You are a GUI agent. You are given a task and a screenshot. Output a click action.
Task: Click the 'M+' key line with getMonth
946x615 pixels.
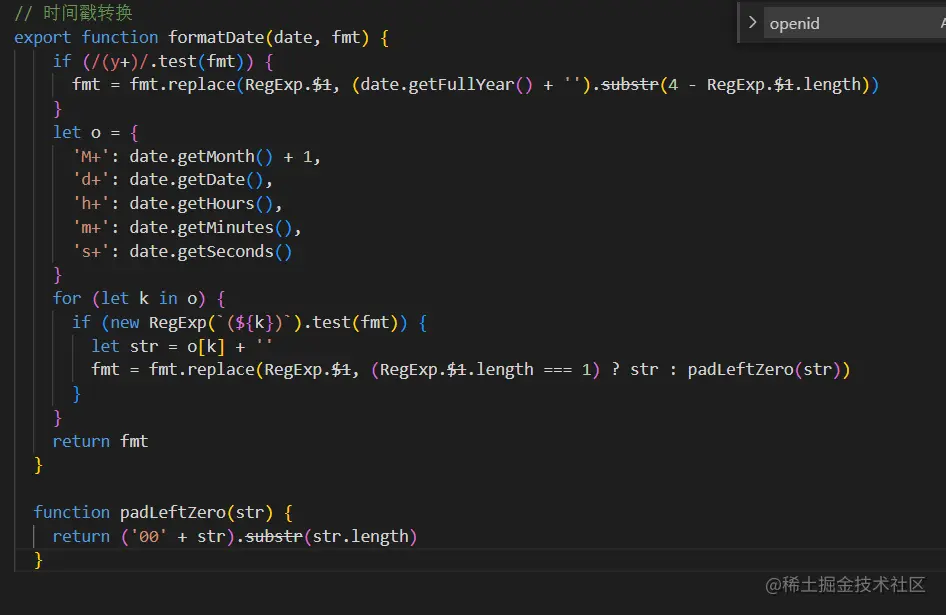pyautogui.click(x=196, y=156)
